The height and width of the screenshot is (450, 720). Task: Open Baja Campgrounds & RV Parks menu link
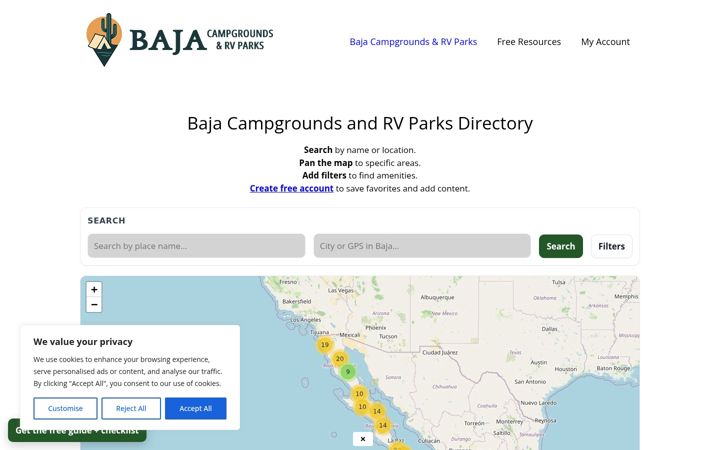(x=413, y=42)
